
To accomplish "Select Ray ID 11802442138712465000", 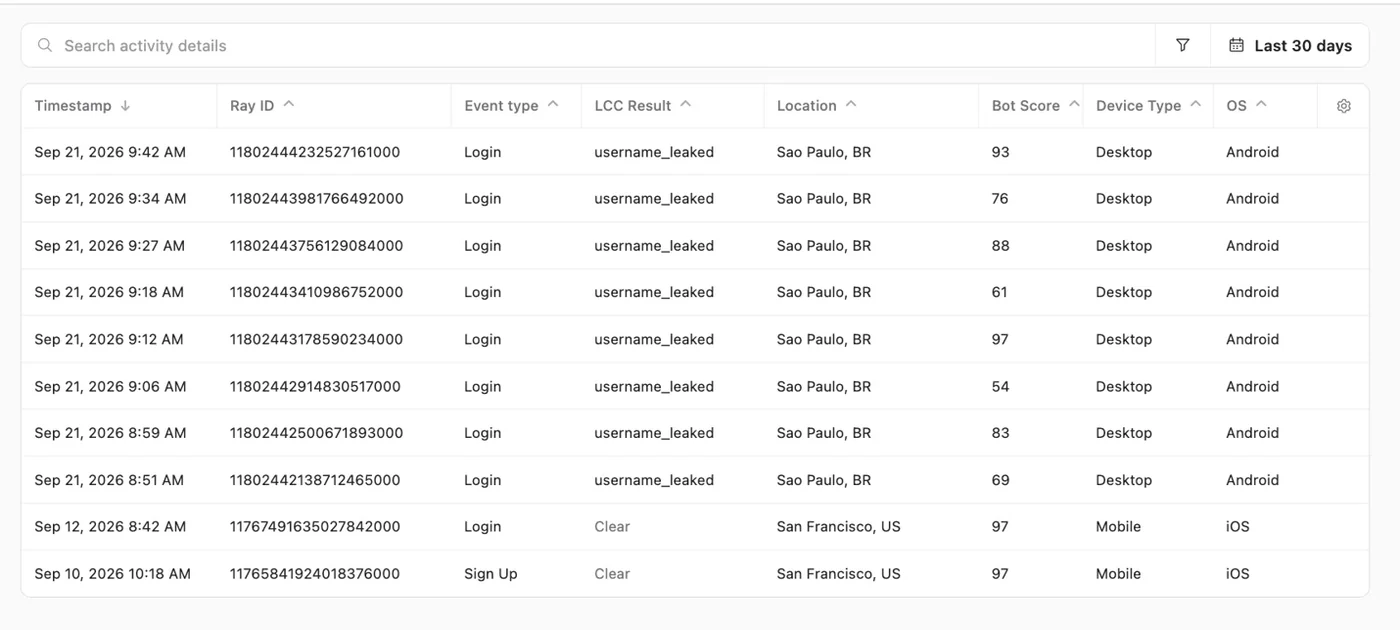I will coord(315,480).
